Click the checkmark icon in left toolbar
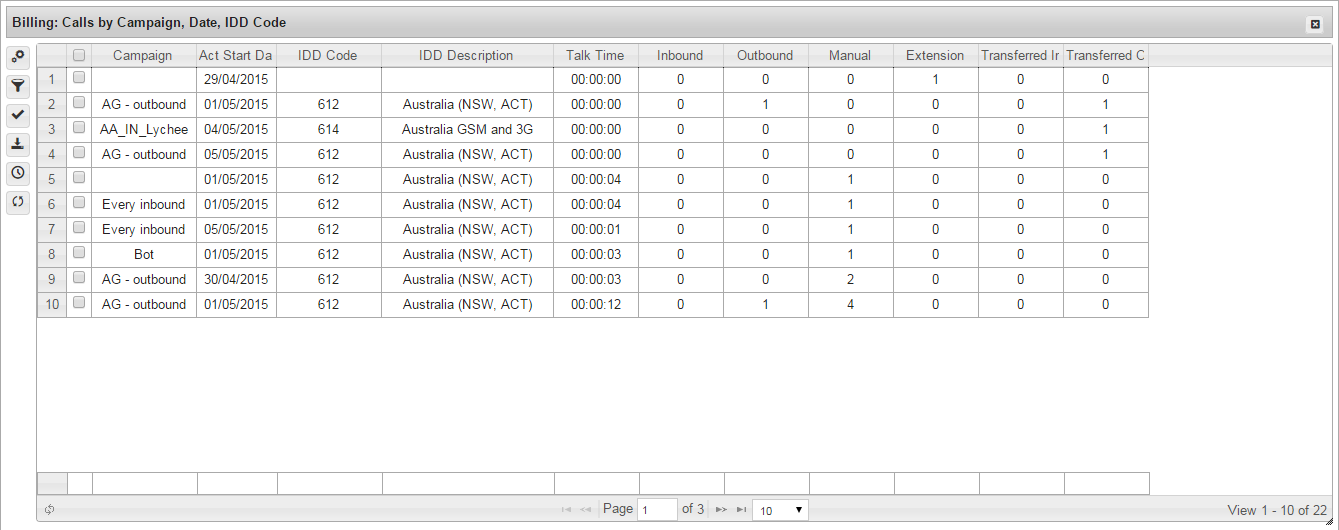Image resolution: width=1339 pixels, height=530 pixels. coord(18,115)
